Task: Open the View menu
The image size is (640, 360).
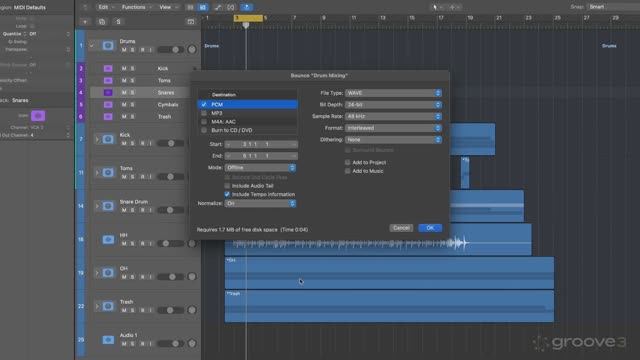Action: [x=168, y=7]
